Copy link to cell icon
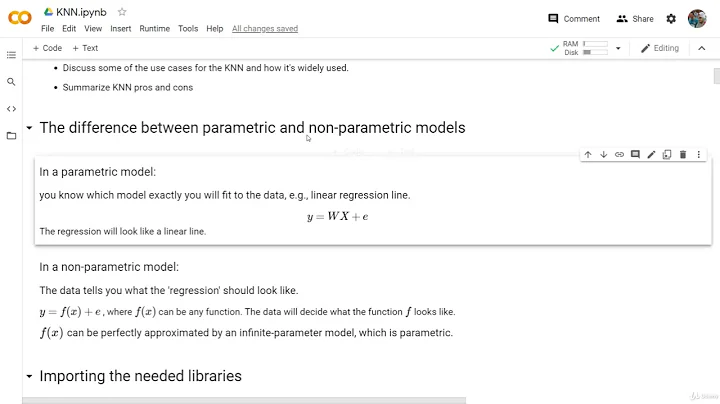The width and height of the screenshot is (720, 404). coord(619,155)
